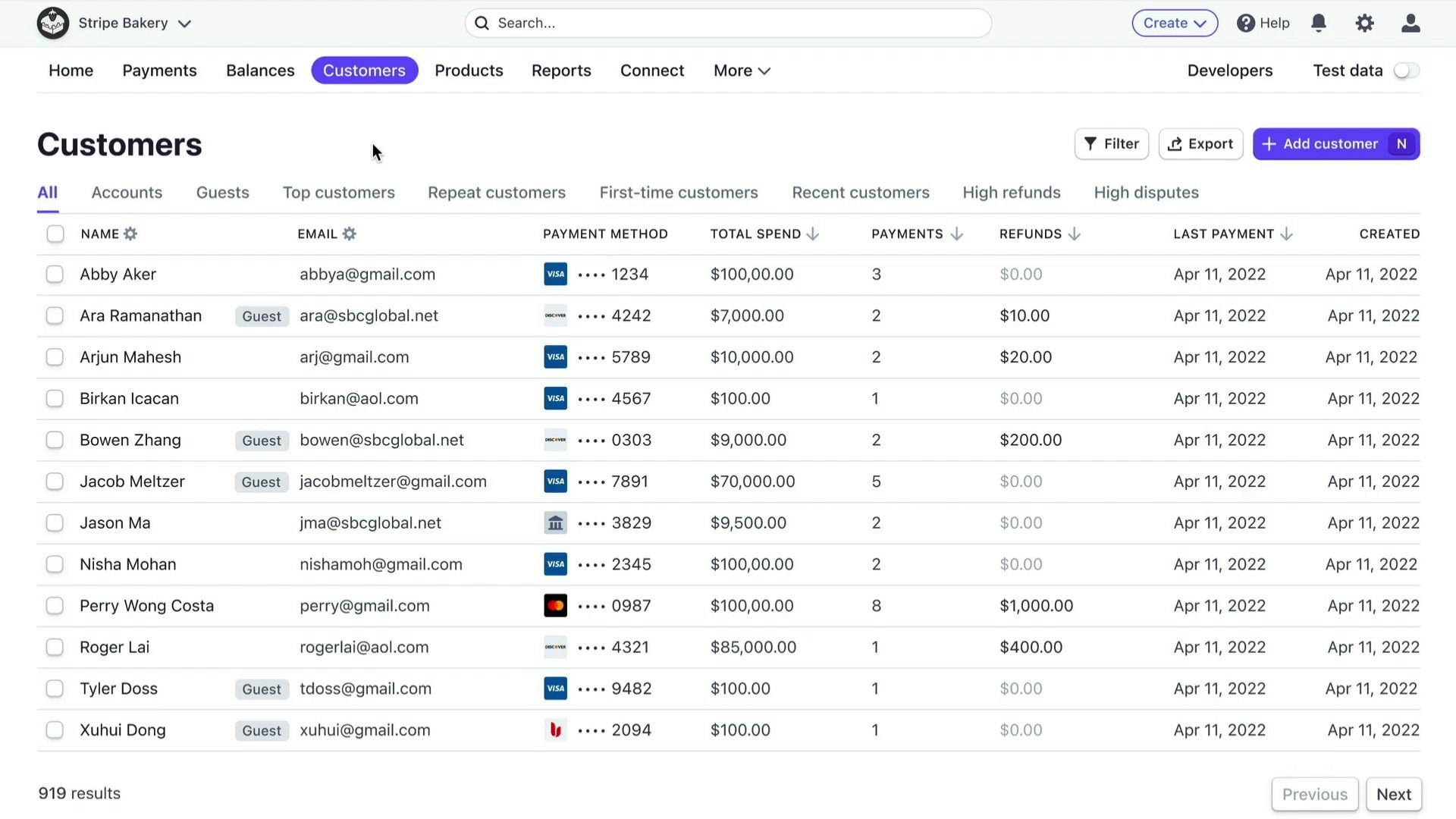Click the Add customer button
Screen dimensions: 1456x819
[x=1336, y=144]
